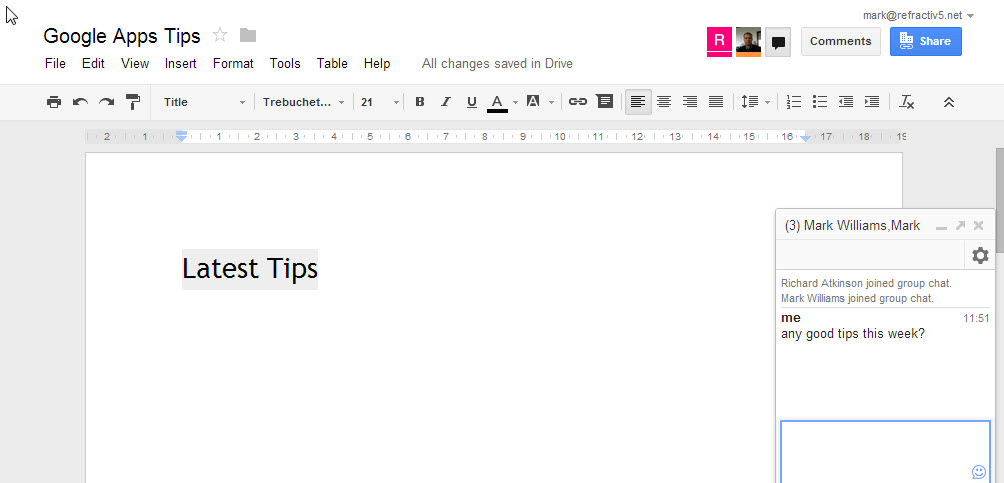Expand the background color dropdown arrow

(x=551, y=102)
